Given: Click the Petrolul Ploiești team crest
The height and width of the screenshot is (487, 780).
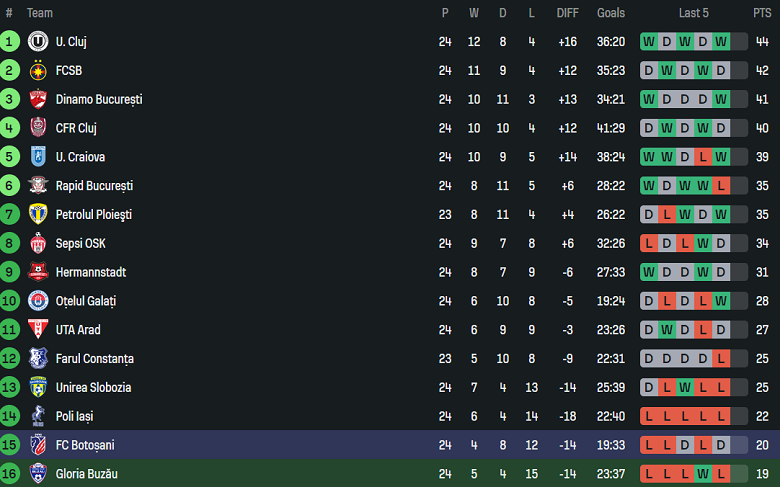Looking at the screenshot, I should tap(38, 215).
